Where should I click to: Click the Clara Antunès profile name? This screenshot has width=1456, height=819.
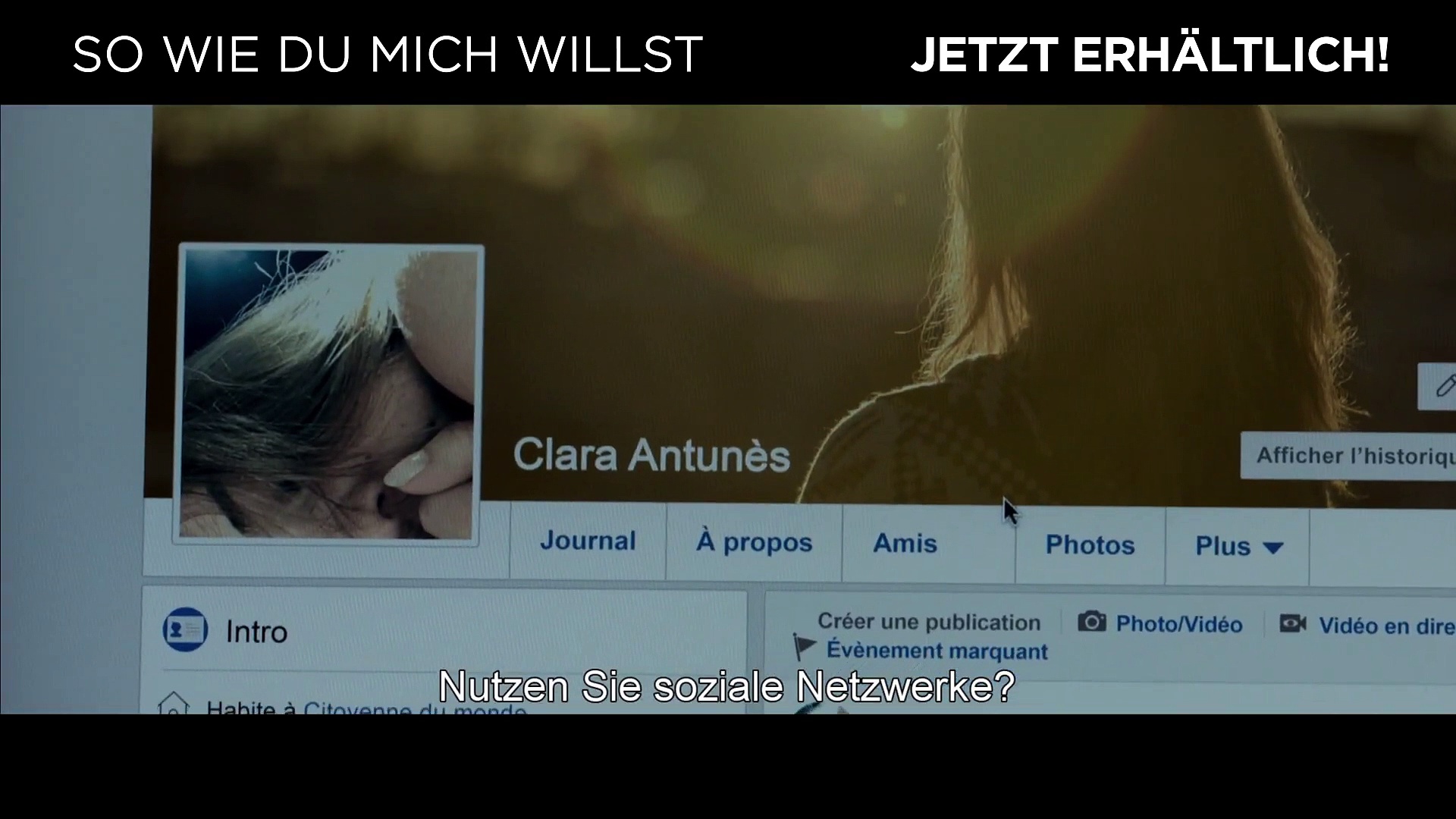click(x=651, y=455)
